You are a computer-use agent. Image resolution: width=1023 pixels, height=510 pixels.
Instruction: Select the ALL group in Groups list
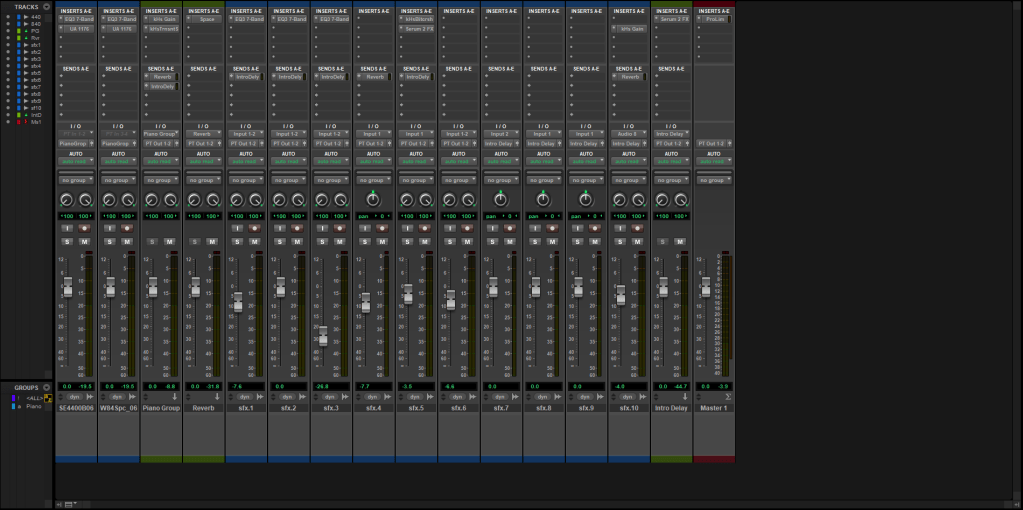tap(36, 398)
